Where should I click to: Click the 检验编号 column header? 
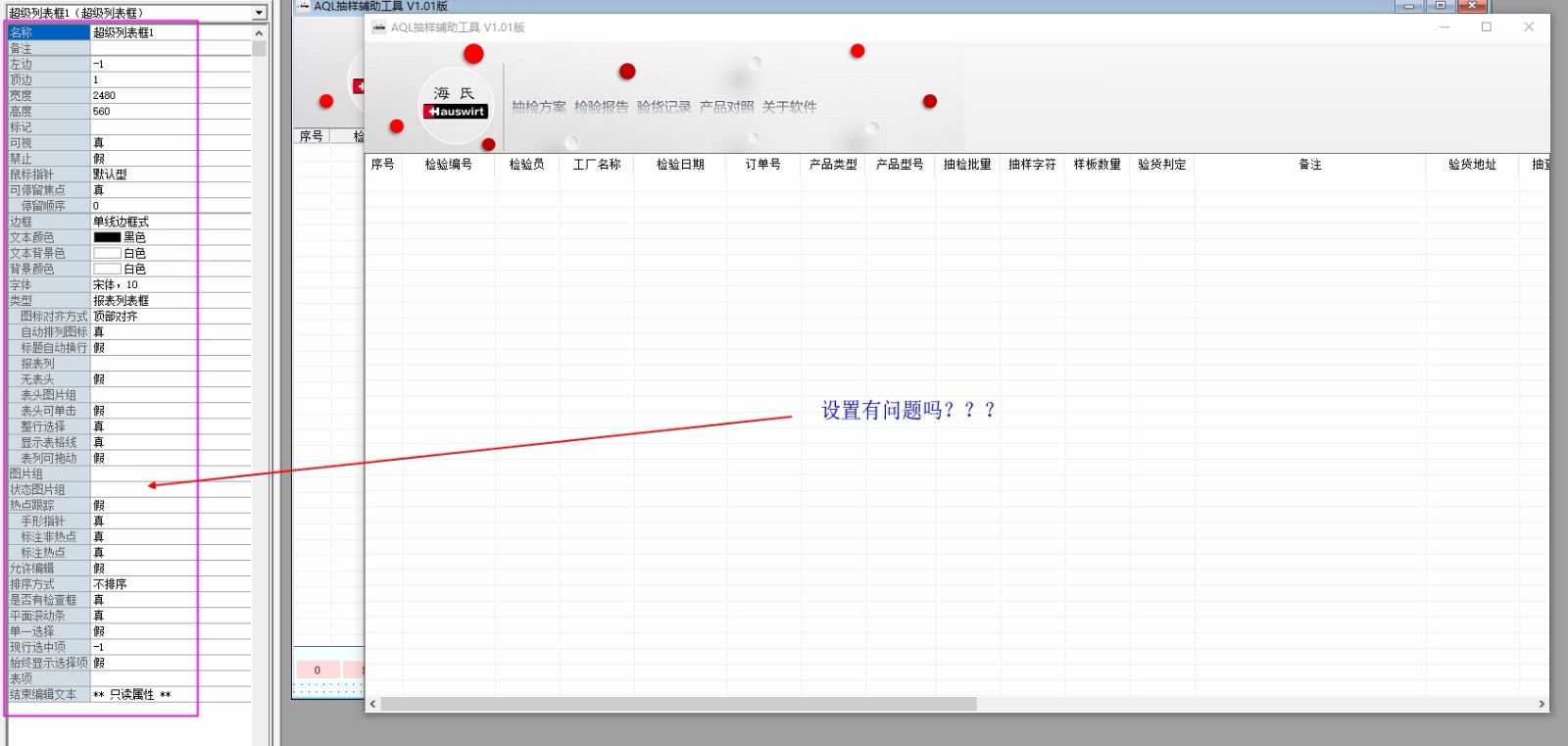tap(448, 165)
